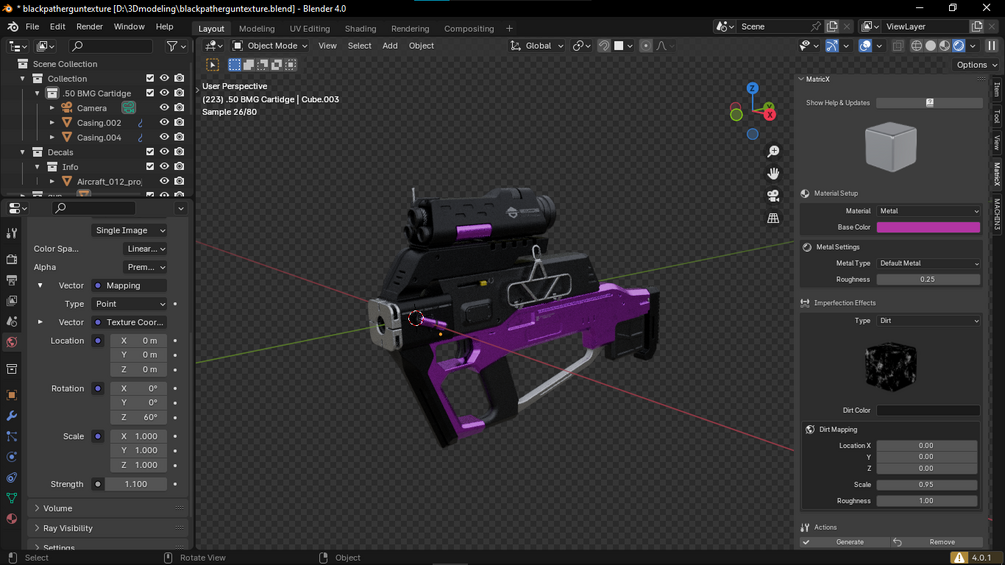Screen dimensions: 1005x565
Task: Open the mapping Type Point dropdown
Action: pos(129,304)
